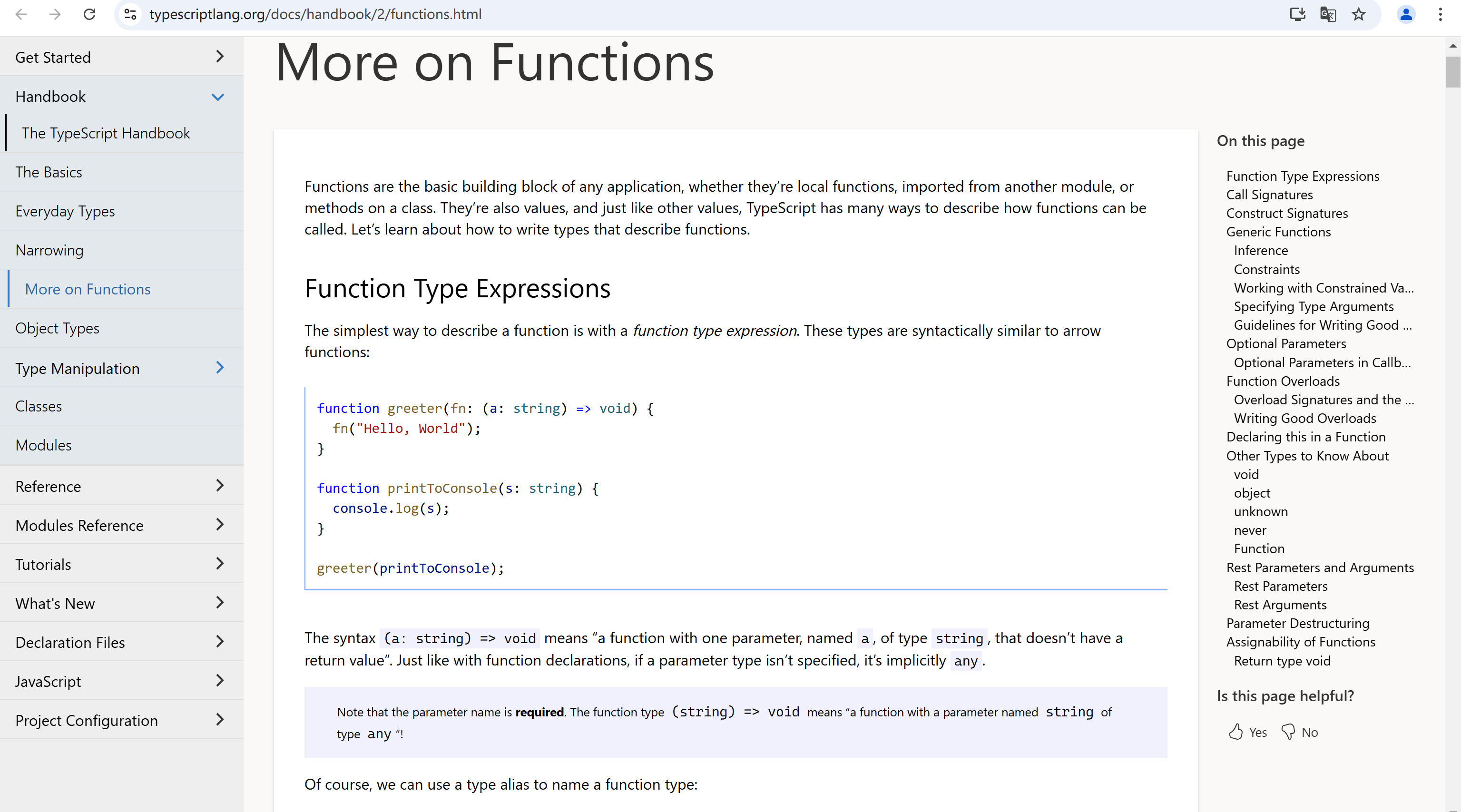Viewport: 1461px width, 812px height.
Task: Select Object Types handbook page
Action: [57, 328]
